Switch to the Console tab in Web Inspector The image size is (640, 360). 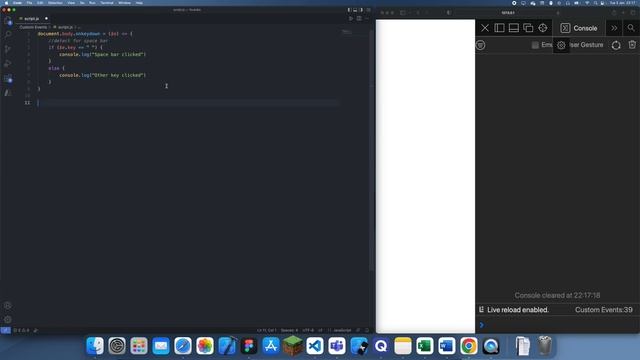(x=579, y=28)
